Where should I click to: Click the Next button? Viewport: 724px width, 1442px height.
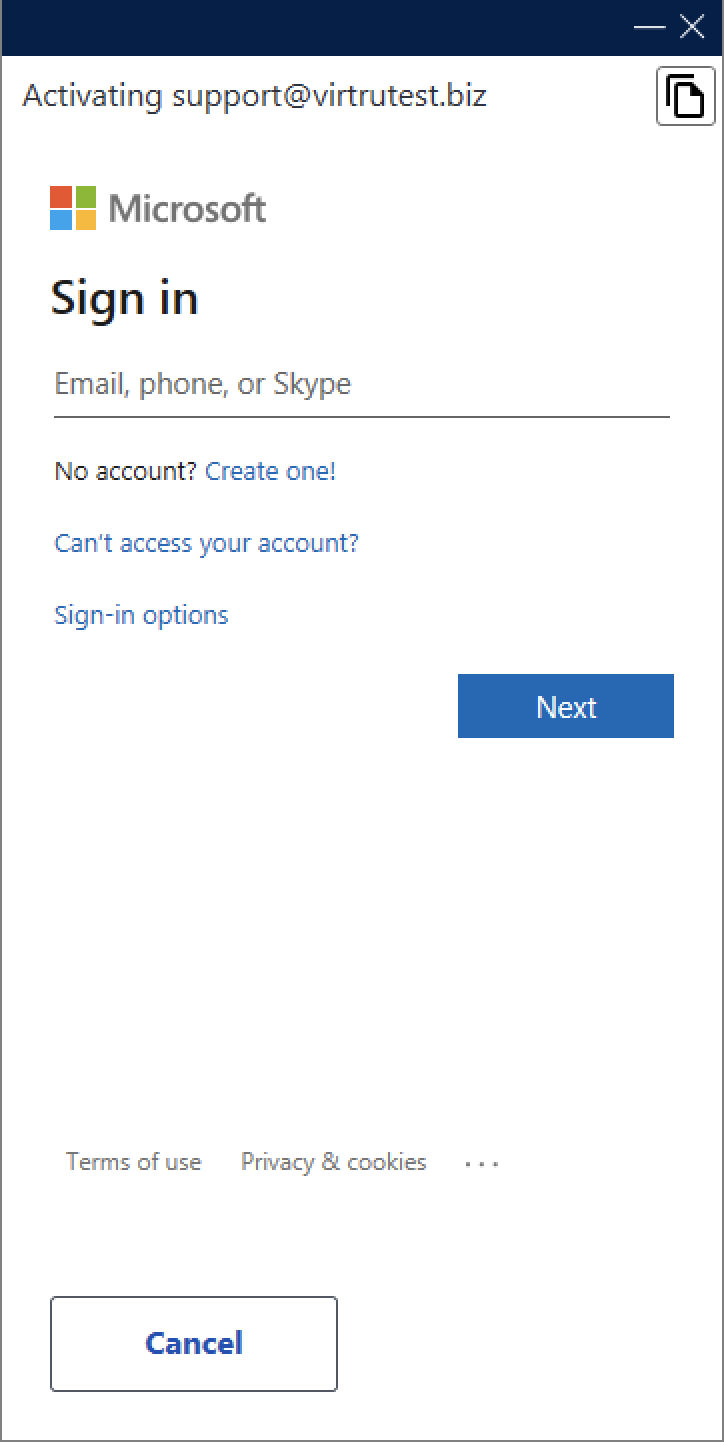pos(566,706)
